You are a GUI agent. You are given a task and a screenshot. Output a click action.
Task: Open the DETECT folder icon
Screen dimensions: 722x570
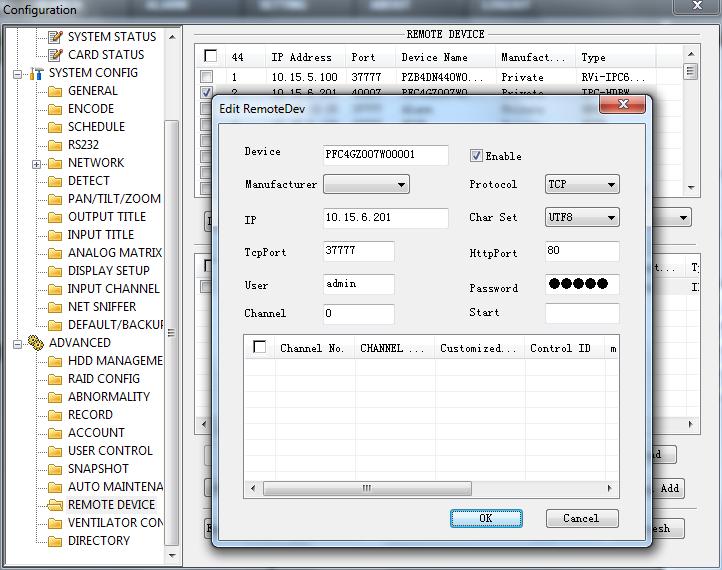tap(55, 181)
